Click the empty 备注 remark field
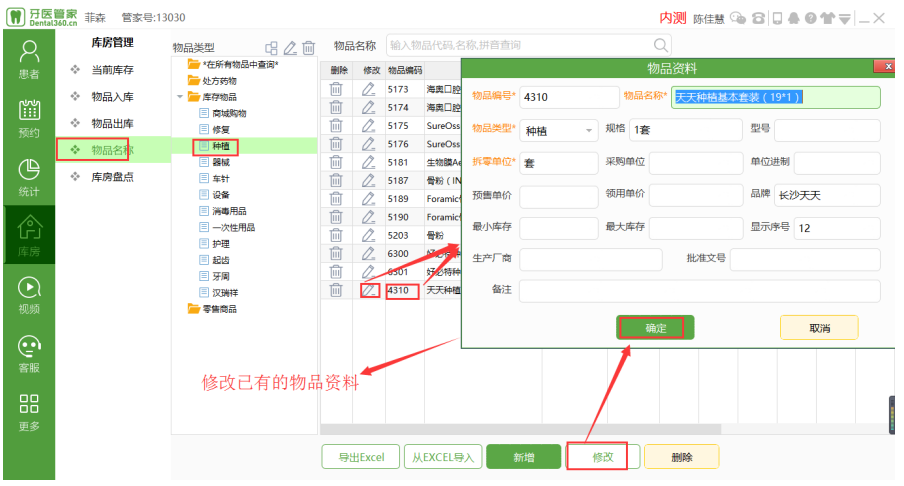Screen dimensions: 904x486 pyautogui.click(x=699, y=291)
